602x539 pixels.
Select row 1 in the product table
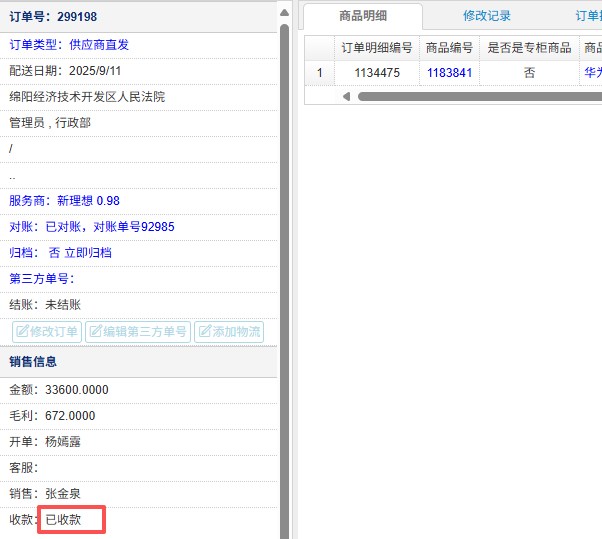[x=319, y=72]
